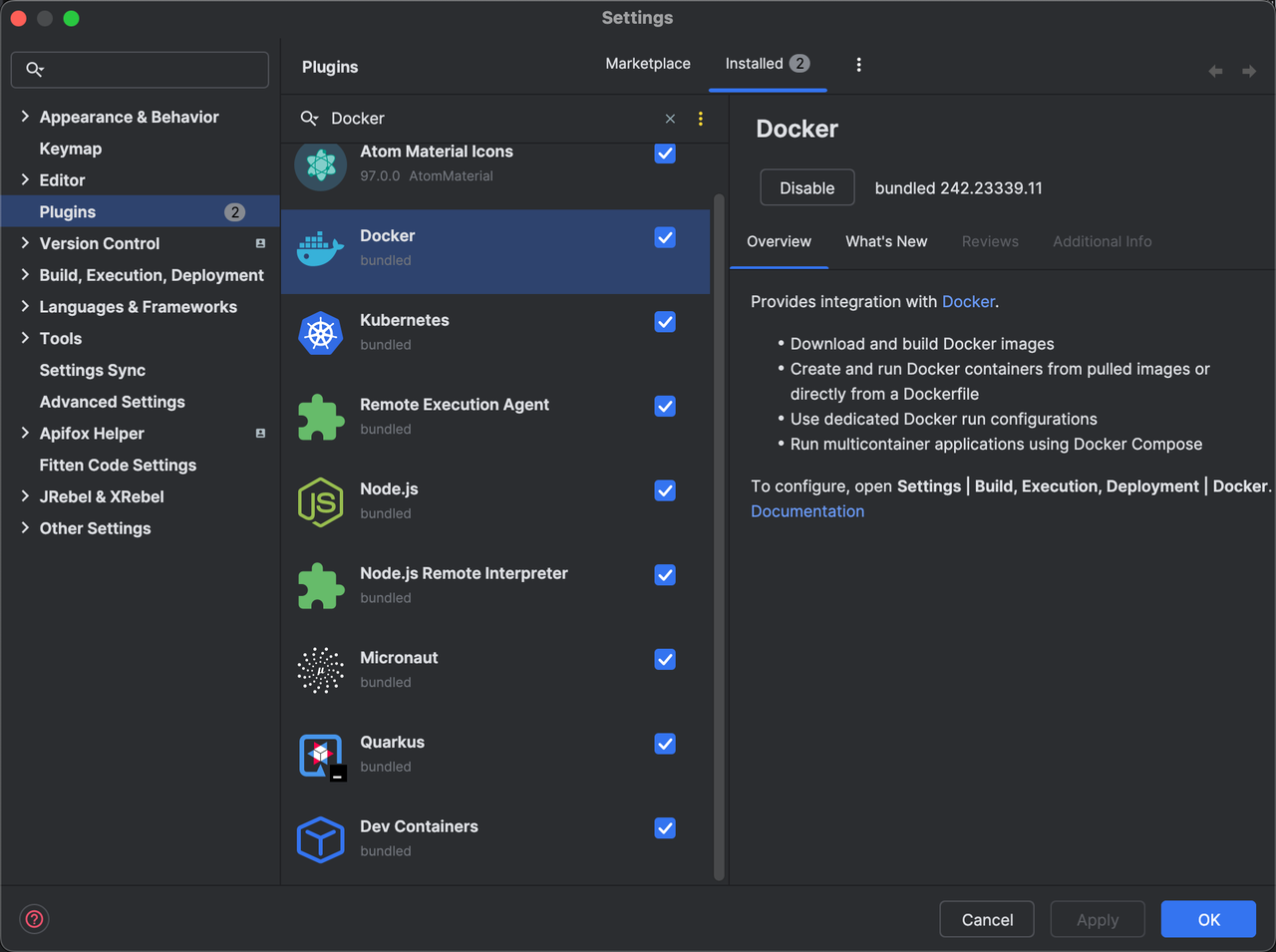The height and width of the screenshot is (952, 1276).
Task: Click the Kubernetes helm wheel icon
Action: pos(320,333)
